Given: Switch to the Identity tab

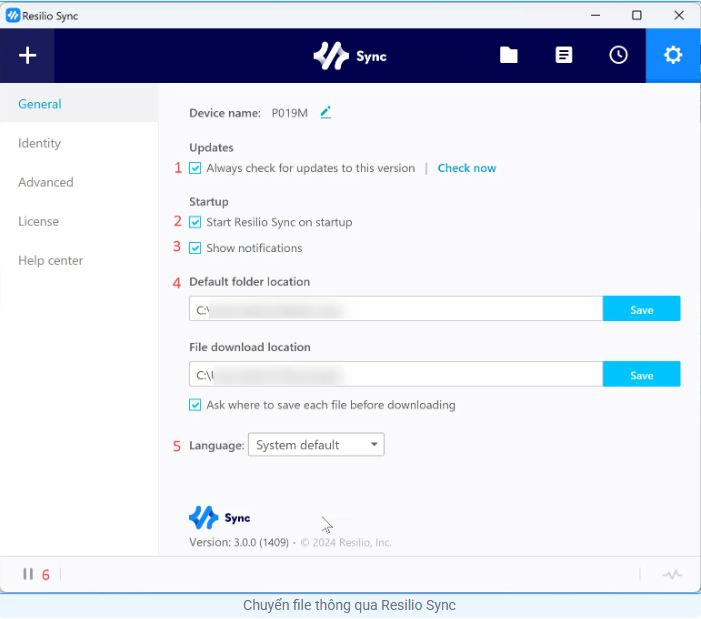Looking at the screenshot, I should click(39, 143).
